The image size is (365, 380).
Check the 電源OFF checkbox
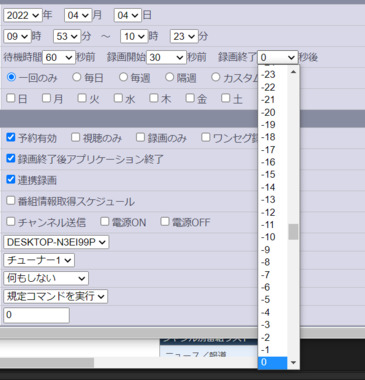click(x=165, y=221)
